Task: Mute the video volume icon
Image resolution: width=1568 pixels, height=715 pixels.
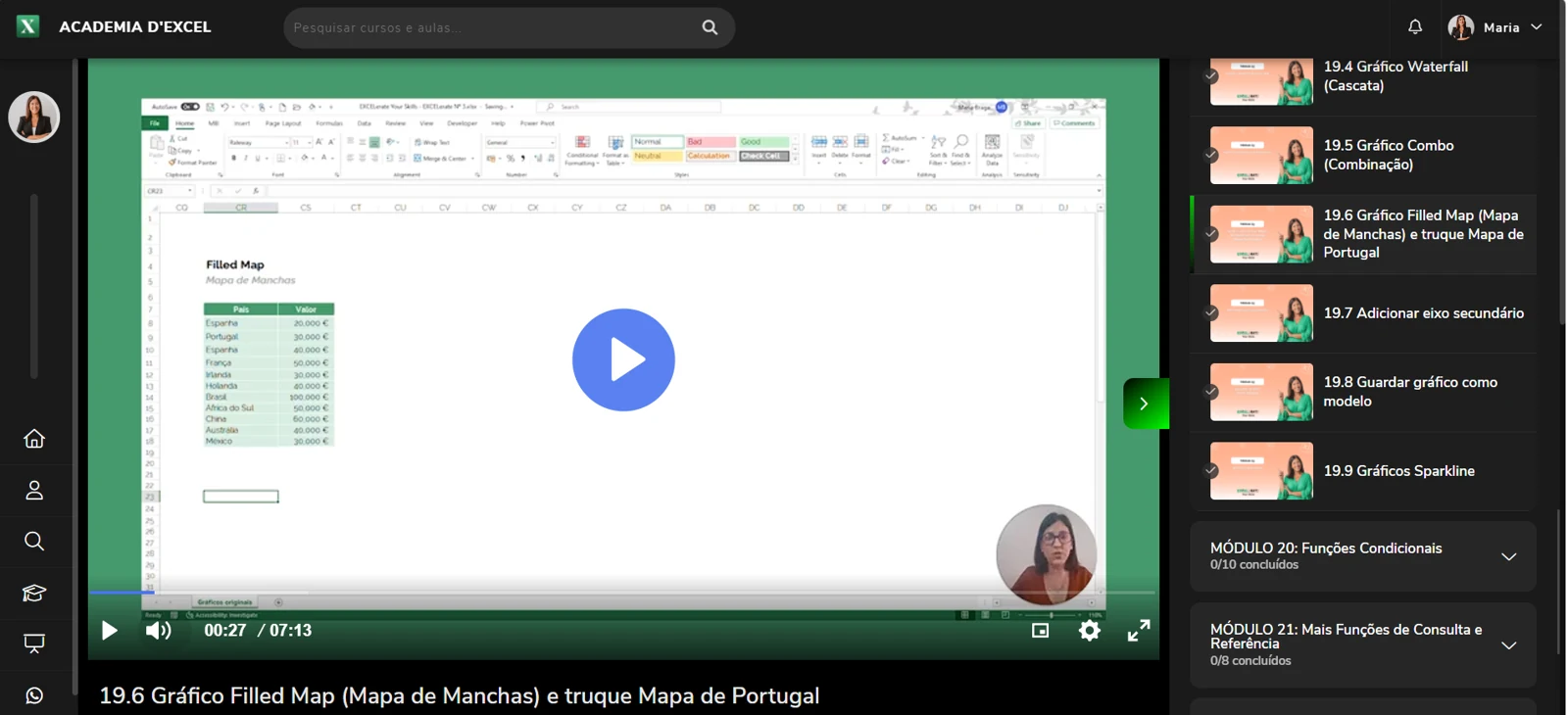Action: click(158, 631)
